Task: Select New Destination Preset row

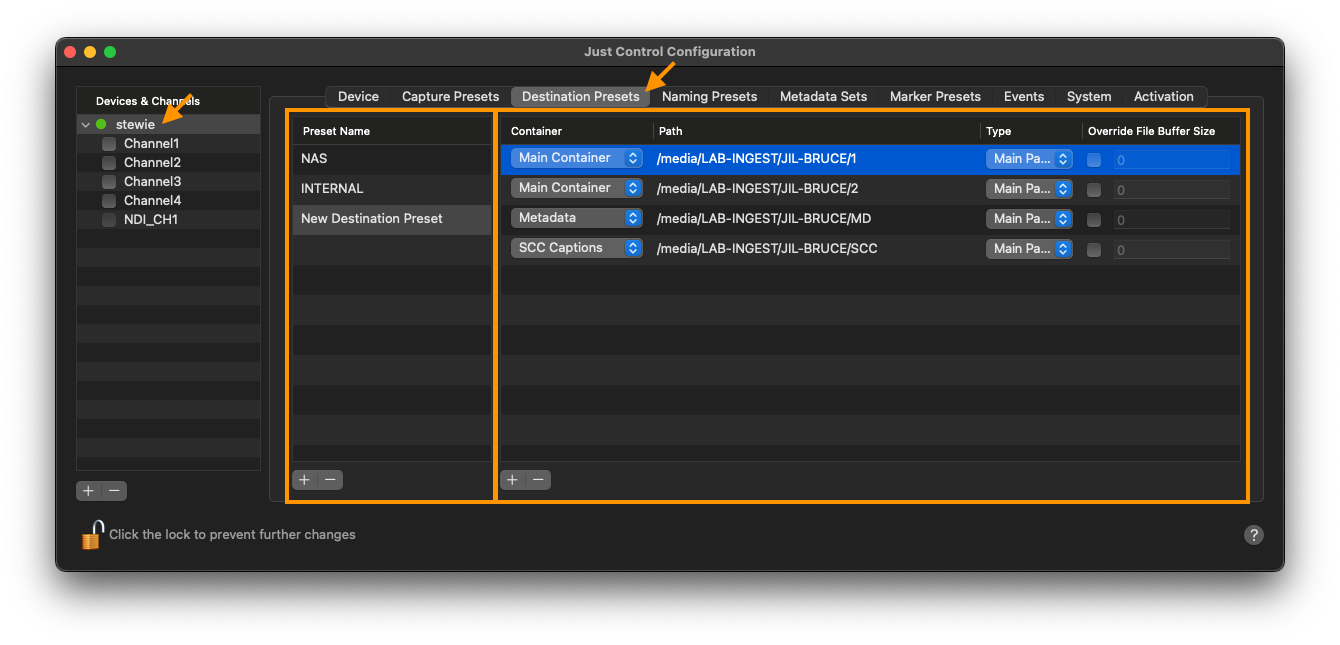Action: point(392,219)
